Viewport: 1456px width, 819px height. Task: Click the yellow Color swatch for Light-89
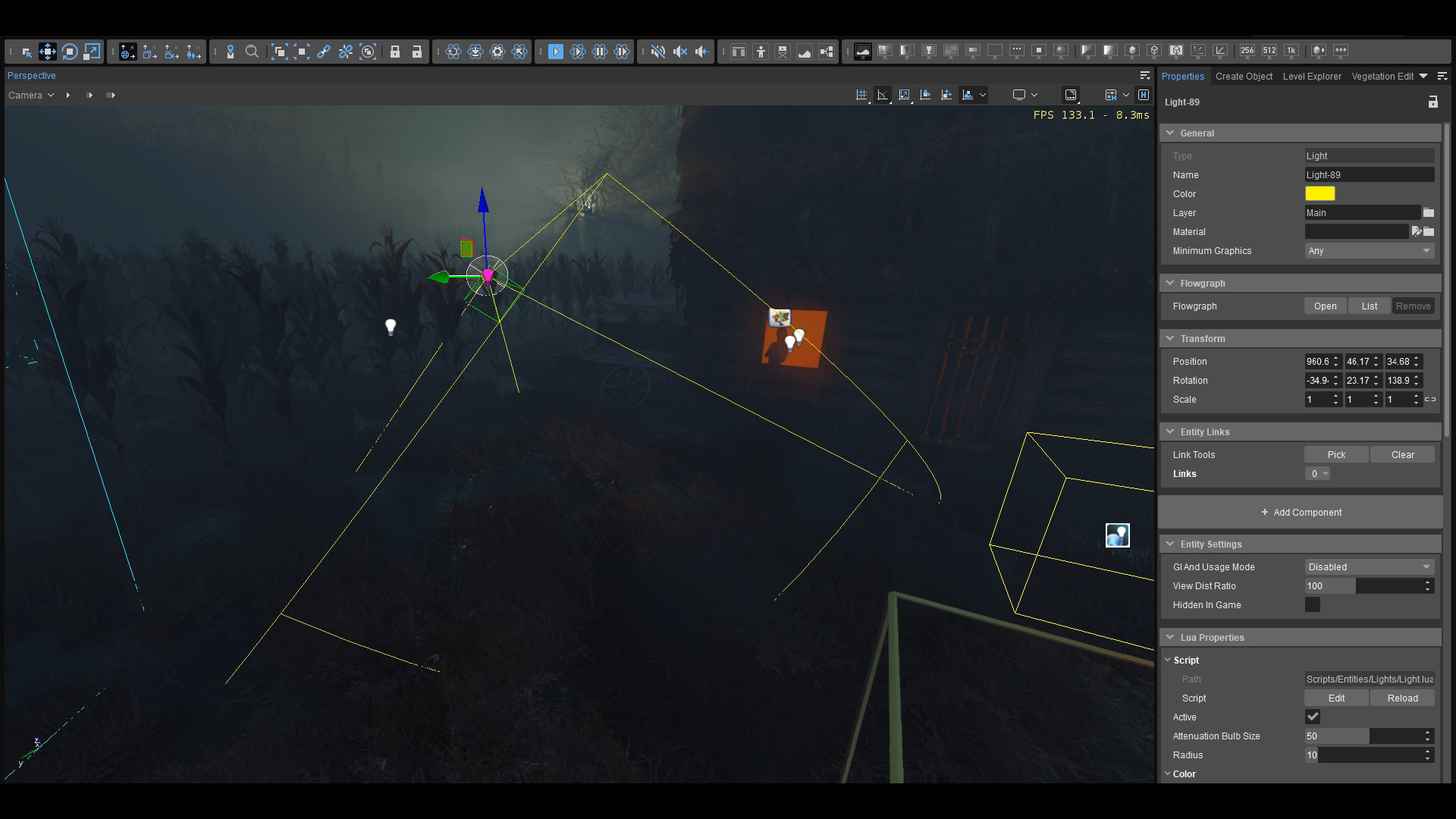[1320, 193]
